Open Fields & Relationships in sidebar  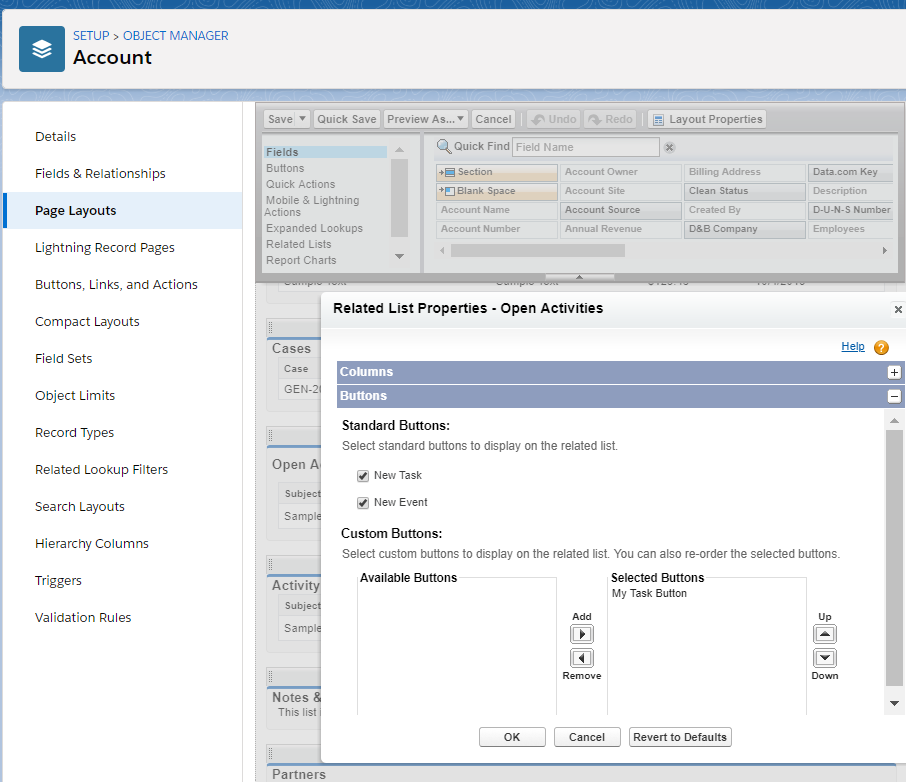tap(100, 174)
